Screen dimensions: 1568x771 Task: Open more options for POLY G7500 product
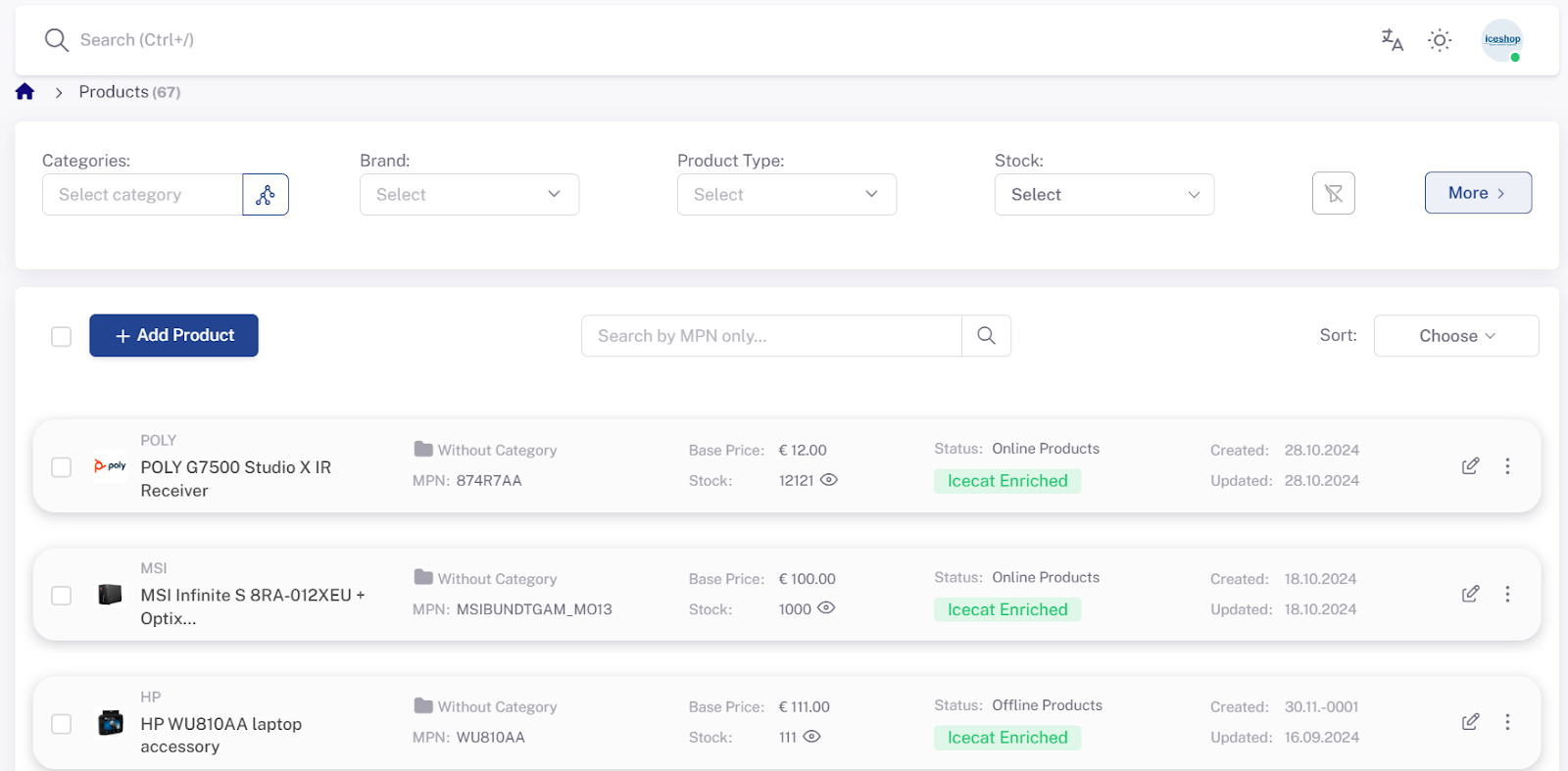click(x=1507, y=466)
